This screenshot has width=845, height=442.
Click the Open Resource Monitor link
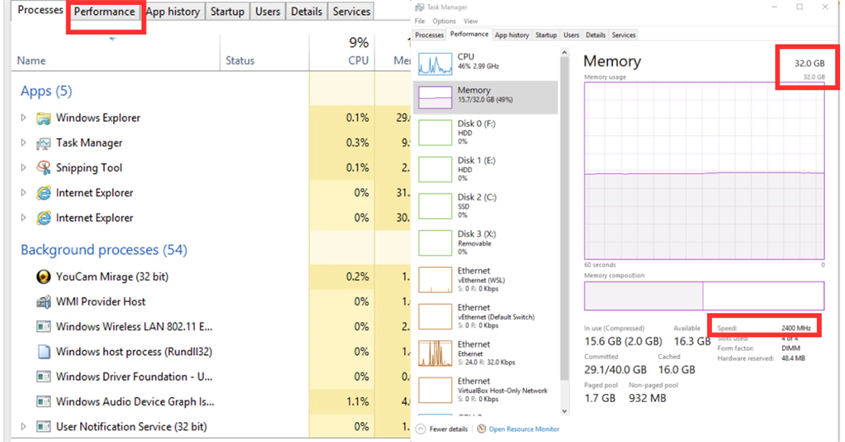pyautogui.click(x=522, y=429)
